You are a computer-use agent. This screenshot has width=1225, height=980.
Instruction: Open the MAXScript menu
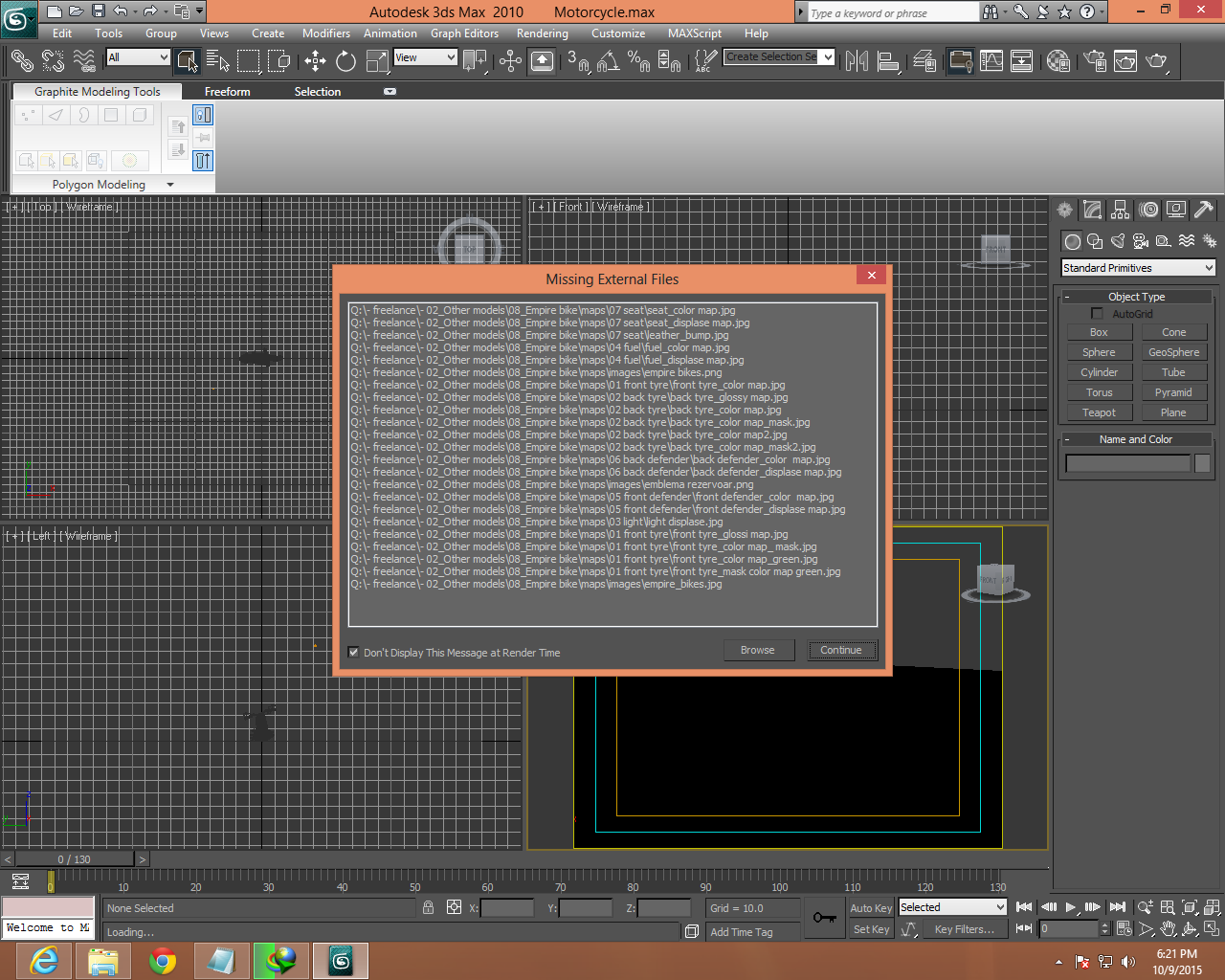pyautogui.click(x=695, y=33)
